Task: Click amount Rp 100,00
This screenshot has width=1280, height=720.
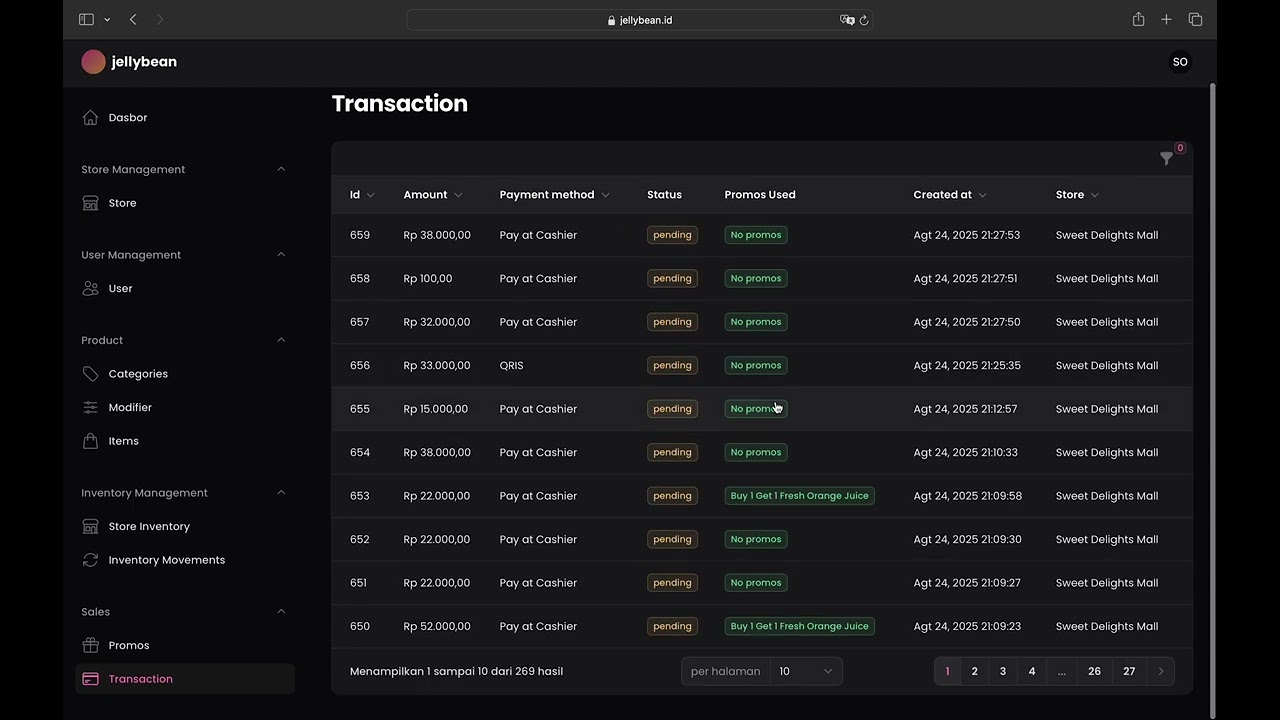Action: pos(428,279)
